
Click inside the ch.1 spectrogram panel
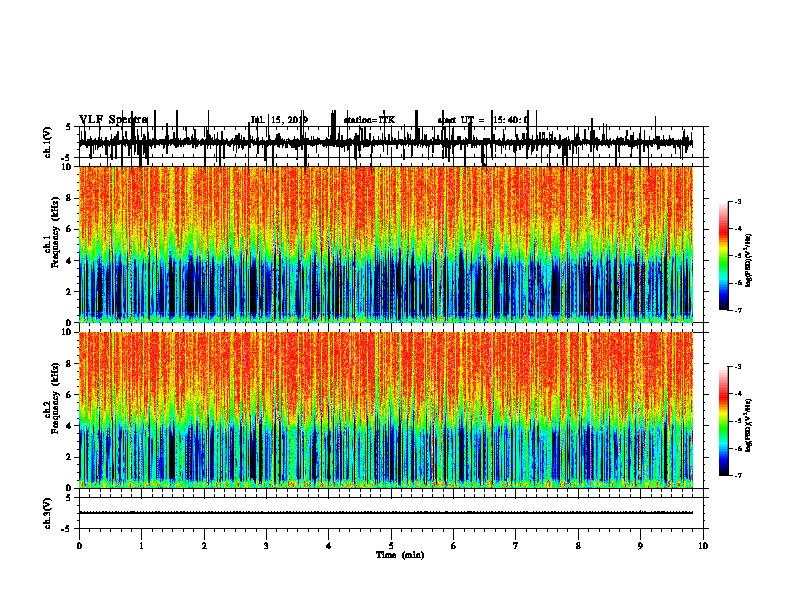[x=386, y=244]
